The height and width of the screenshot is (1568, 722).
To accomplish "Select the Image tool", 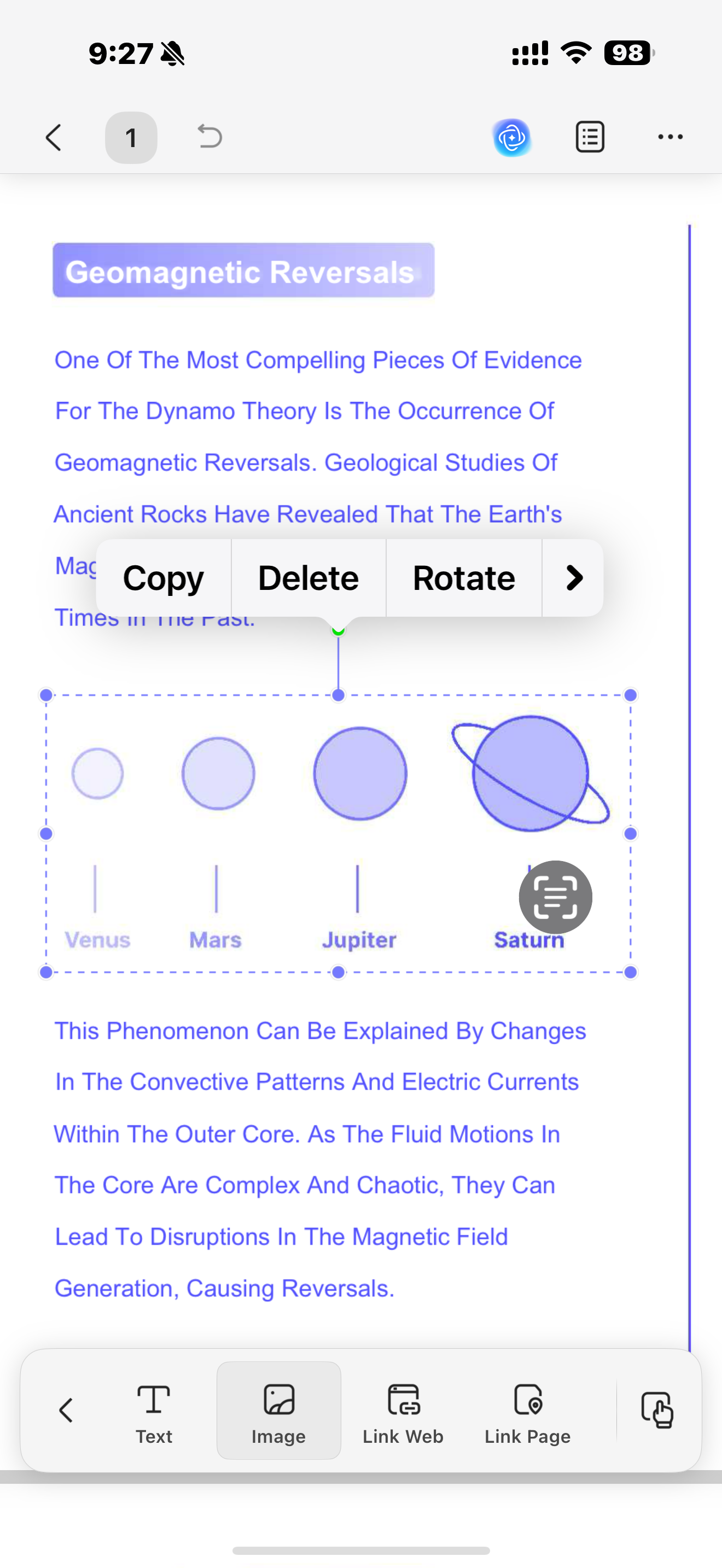I will [x=279, y=1414].
